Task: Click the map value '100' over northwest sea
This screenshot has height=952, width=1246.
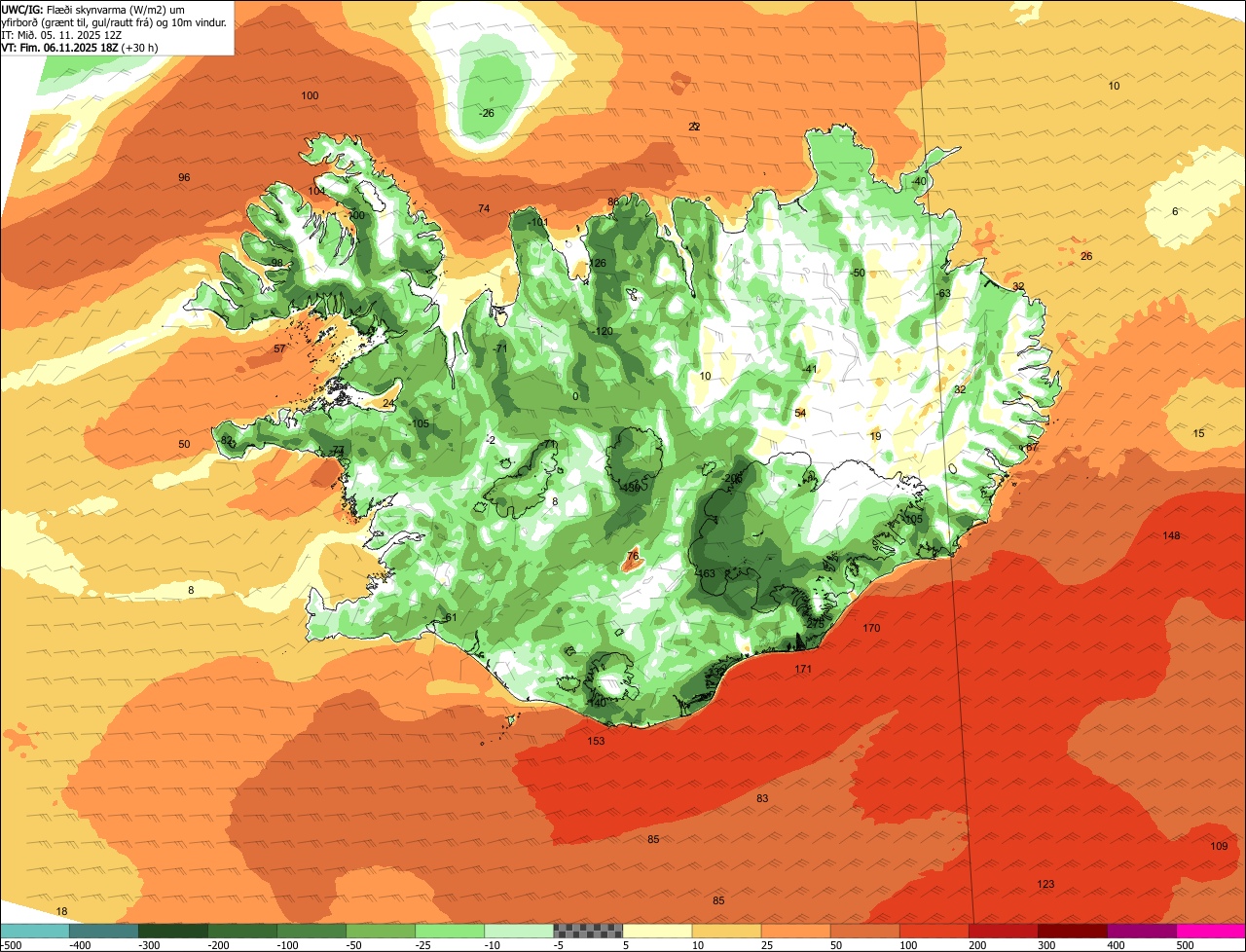Action: pyautogui.click(x=310, y=95)
